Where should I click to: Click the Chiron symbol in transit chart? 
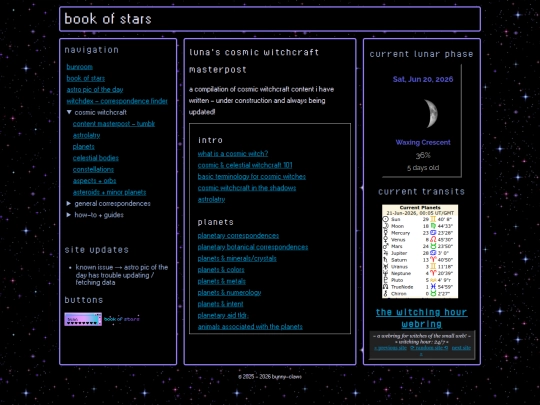386,293
